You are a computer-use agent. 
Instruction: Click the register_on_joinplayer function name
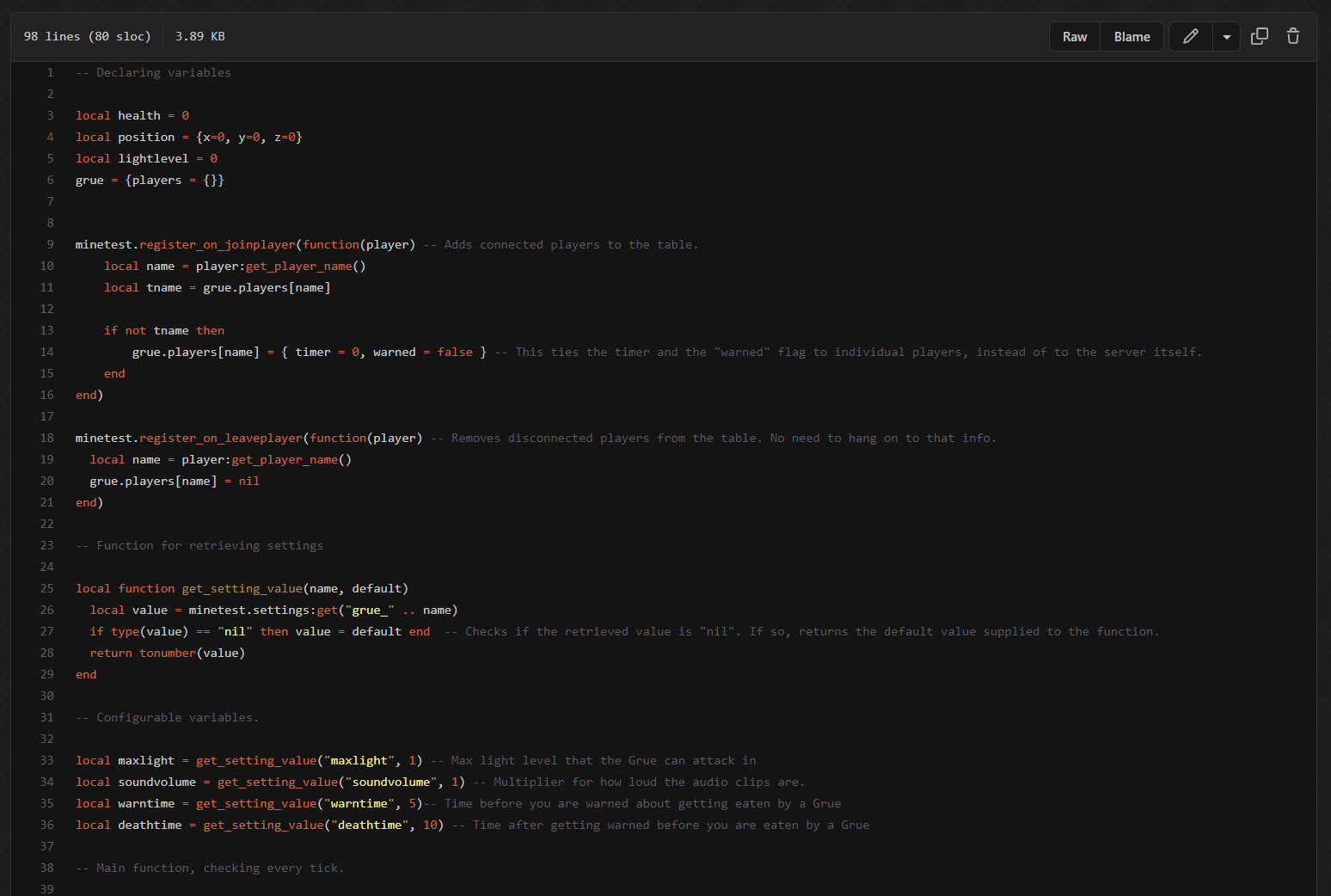pyautogui.click(x=218, y=245)
